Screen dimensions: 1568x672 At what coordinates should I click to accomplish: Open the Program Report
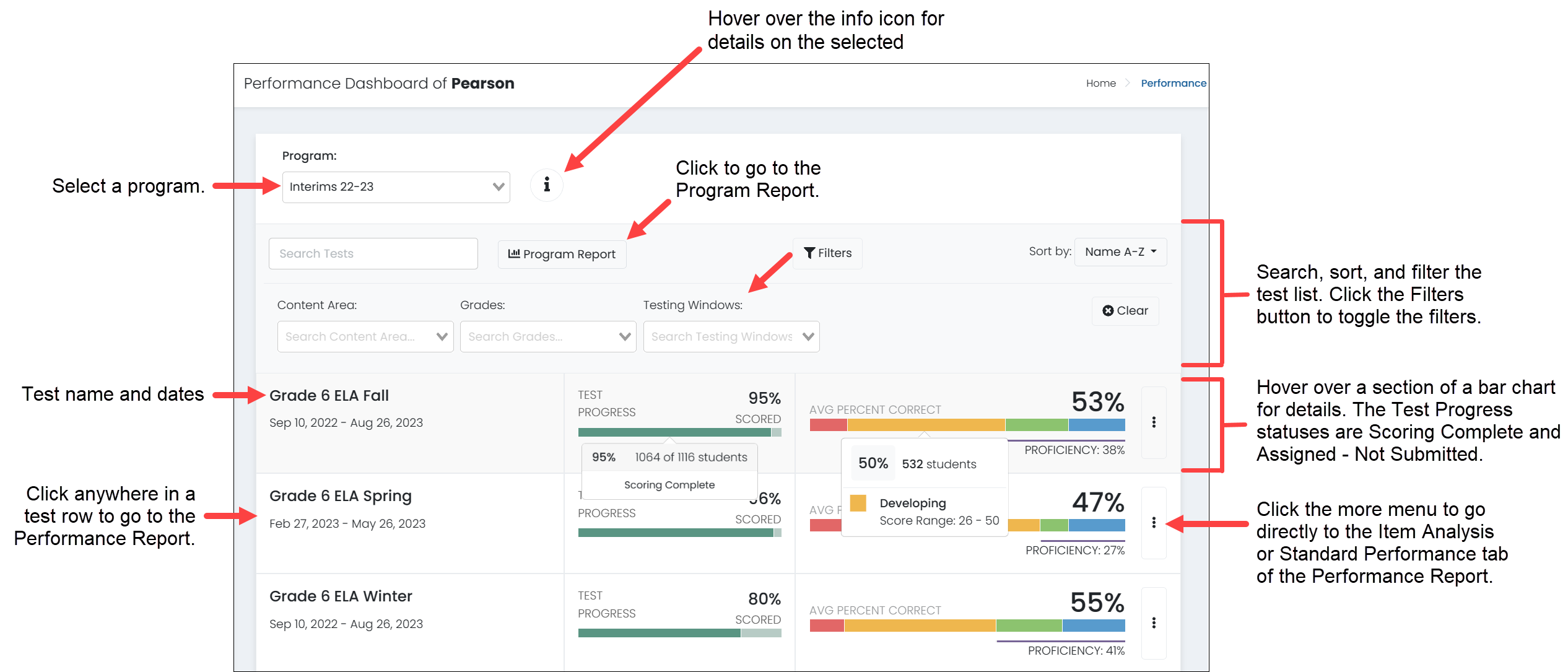[562, 254]
